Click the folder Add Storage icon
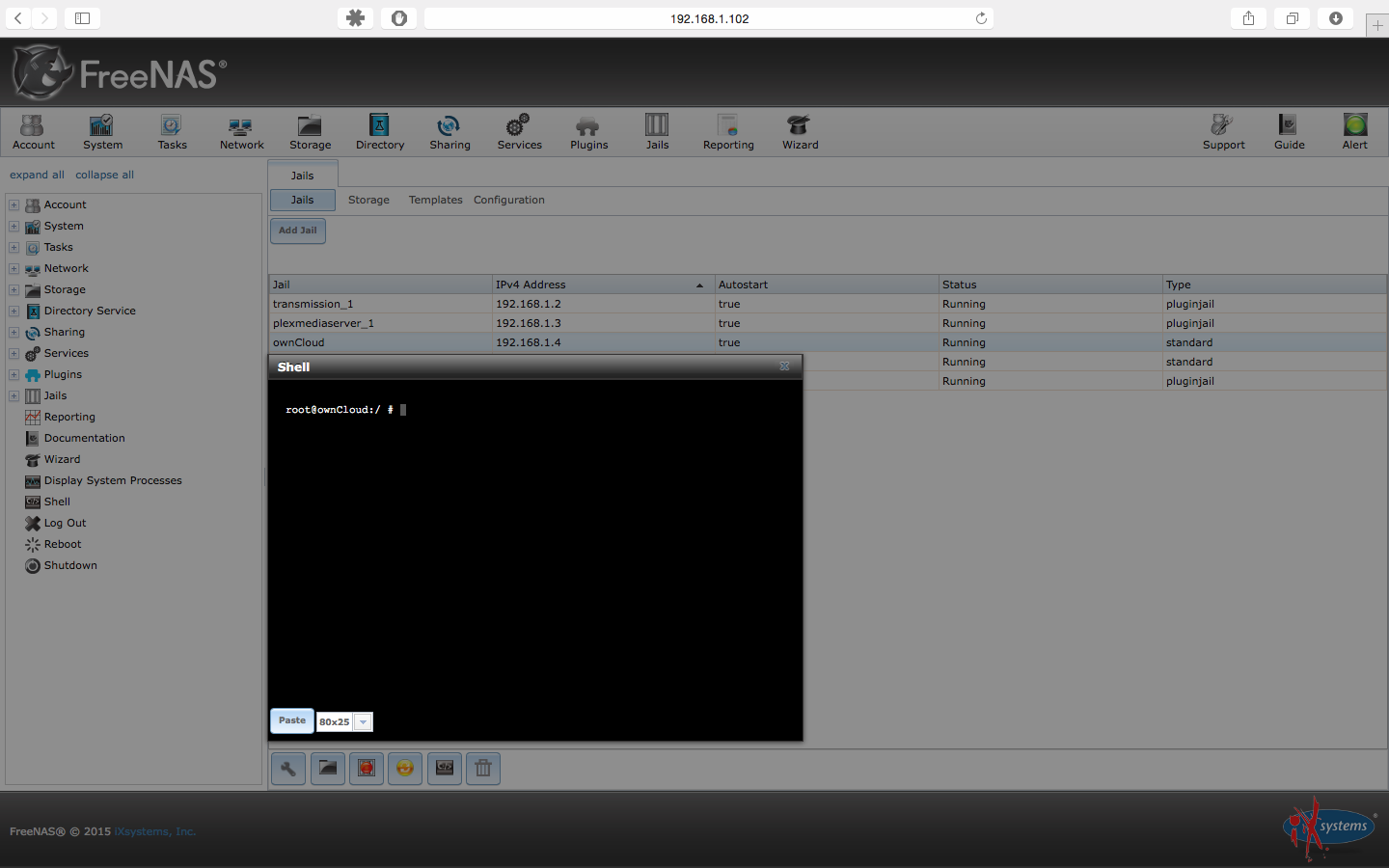The image size is (1389, 868). [x=328, y=769]
